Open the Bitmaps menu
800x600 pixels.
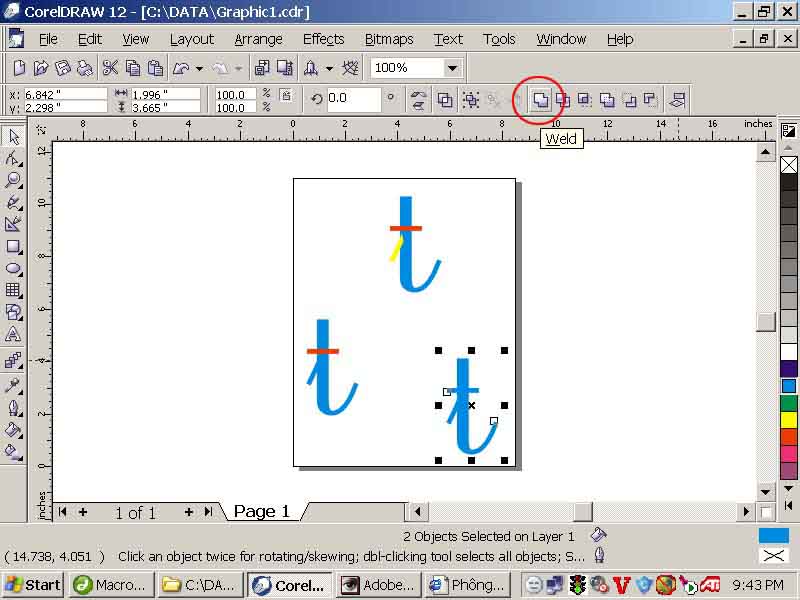coord(389,39)
